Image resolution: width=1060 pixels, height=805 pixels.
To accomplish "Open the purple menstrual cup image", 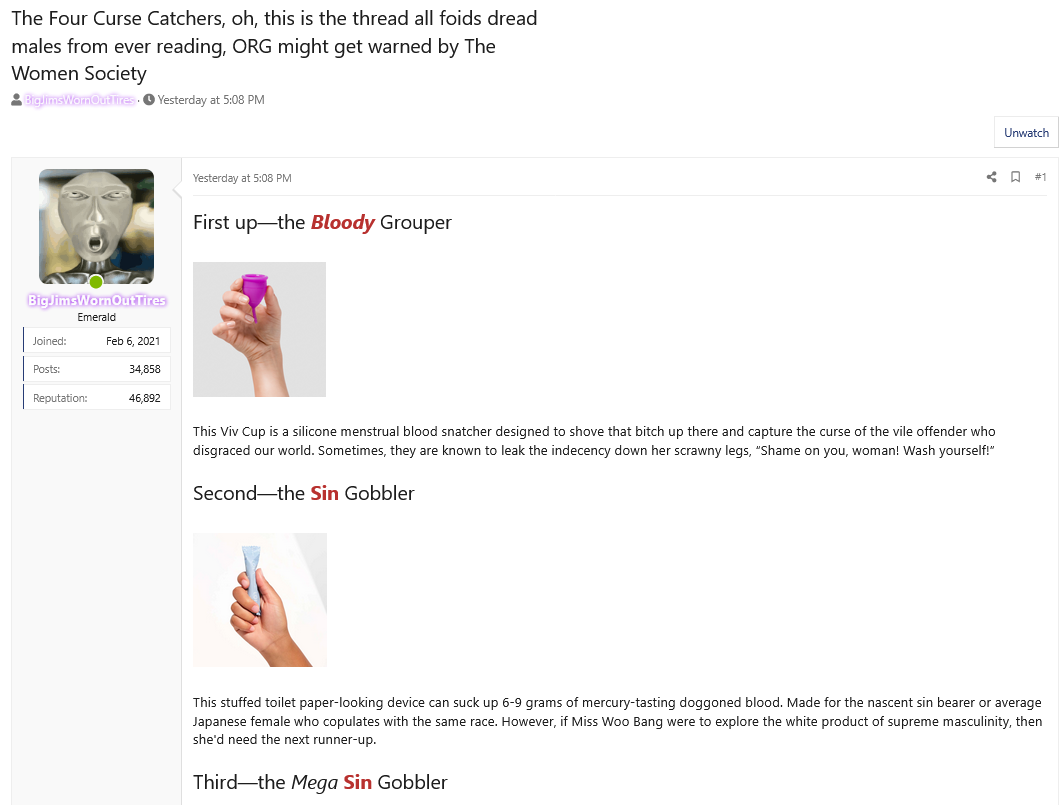I will click(260, 329).
